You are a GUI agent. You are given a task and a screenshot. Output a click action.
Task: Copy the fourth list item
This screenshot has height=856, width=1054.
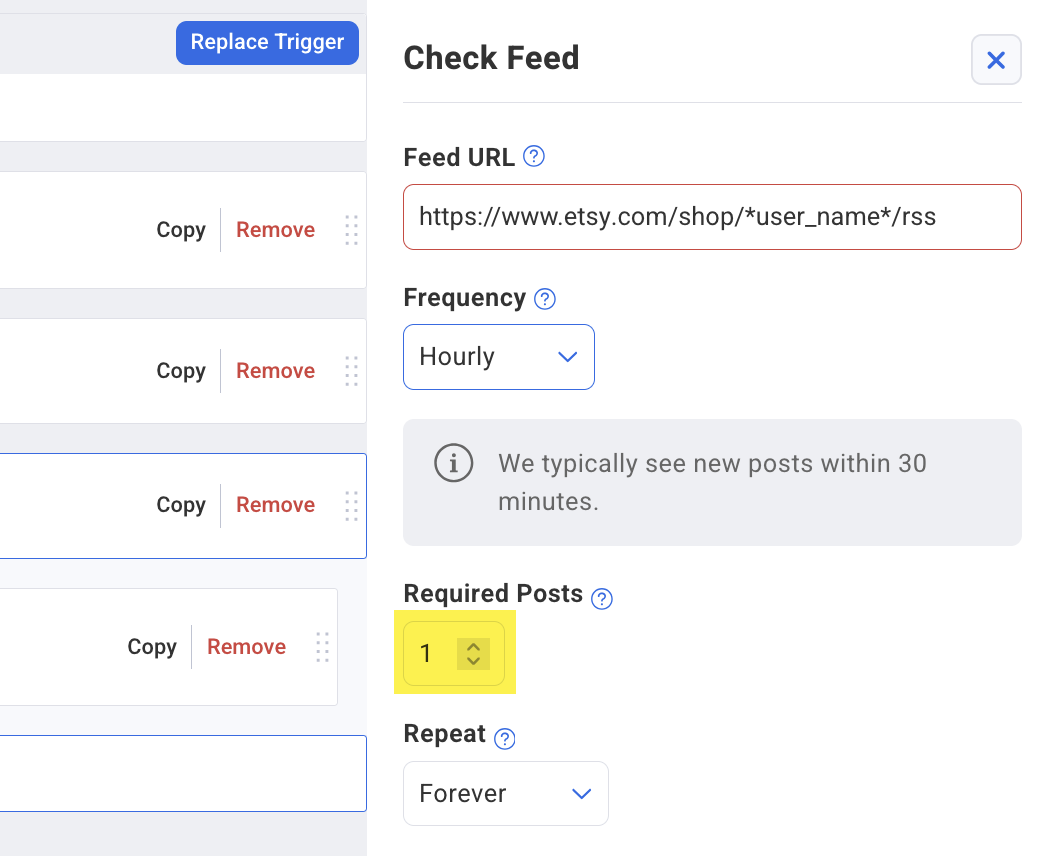click(152, 647)
